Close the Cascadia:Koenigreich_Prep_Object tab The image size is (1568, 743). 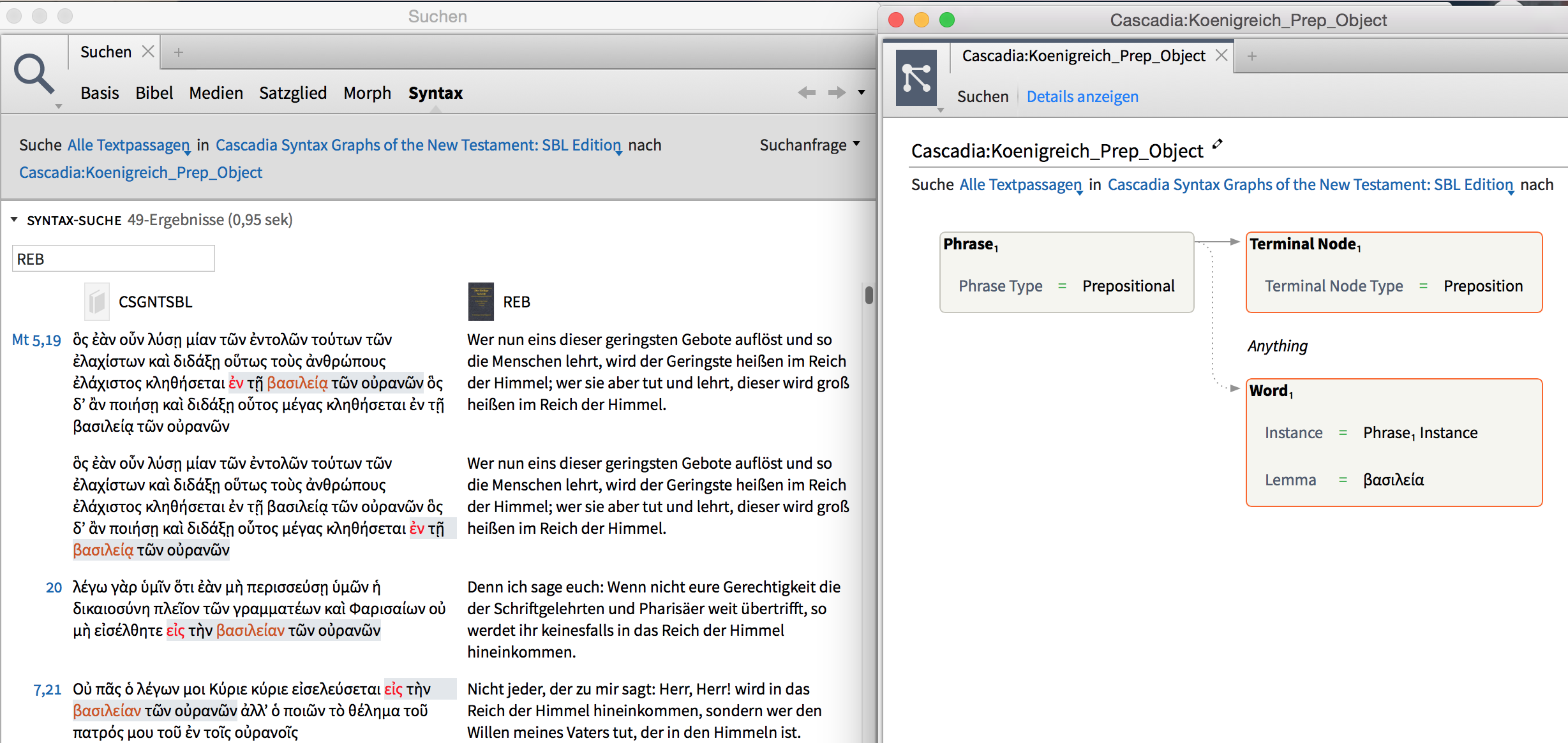pyautogui.click(x=1221, y=55)
